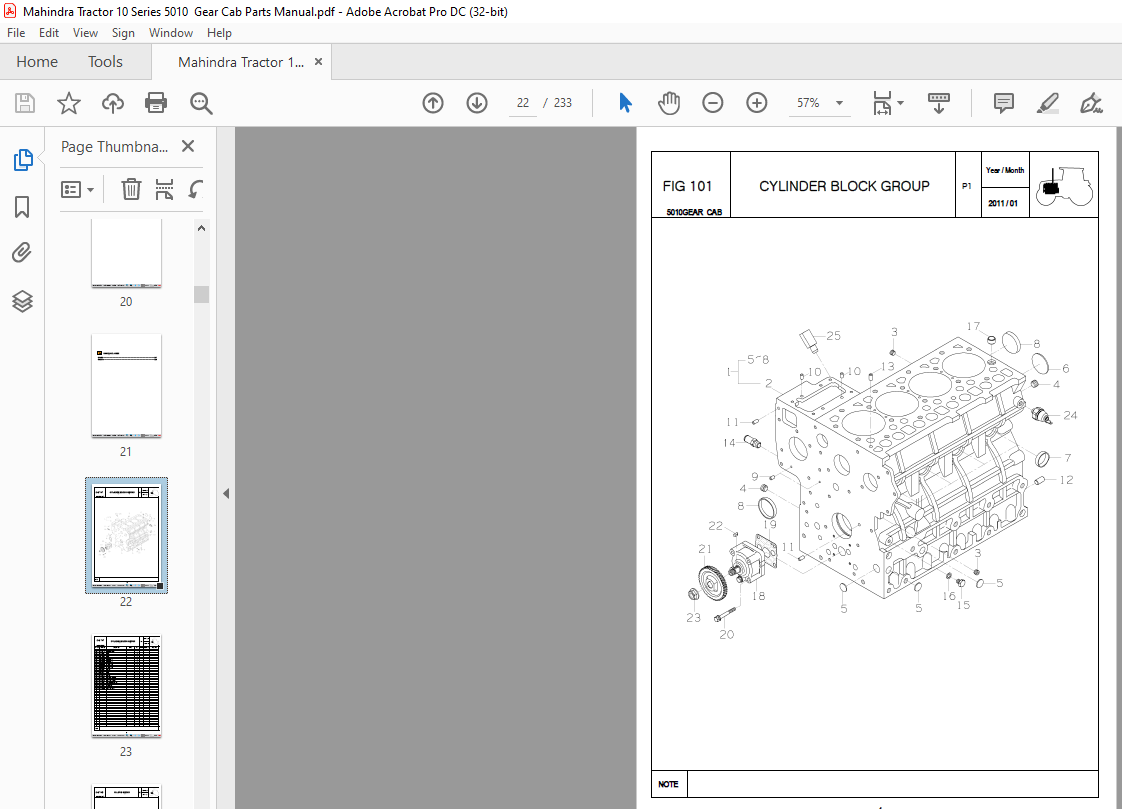Viewport: 1122px width, 809px height.
Task: Close the Page Thumbnails panel
Action: [x=188, y=147]
